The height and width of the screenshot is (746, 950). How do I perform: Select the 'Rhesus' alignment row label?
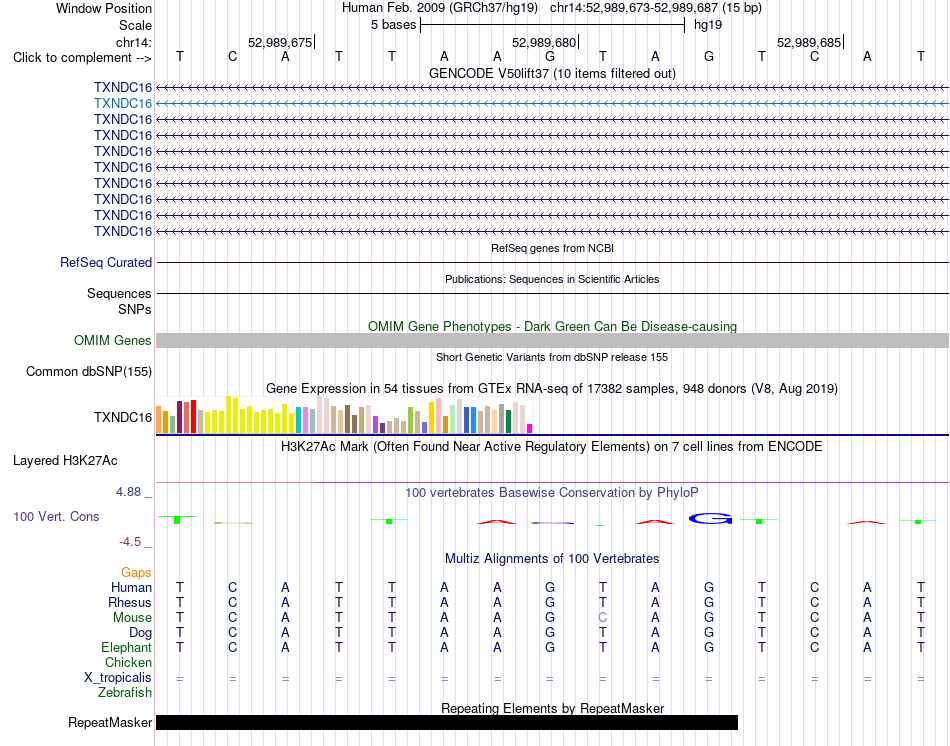tap(130, 602)
